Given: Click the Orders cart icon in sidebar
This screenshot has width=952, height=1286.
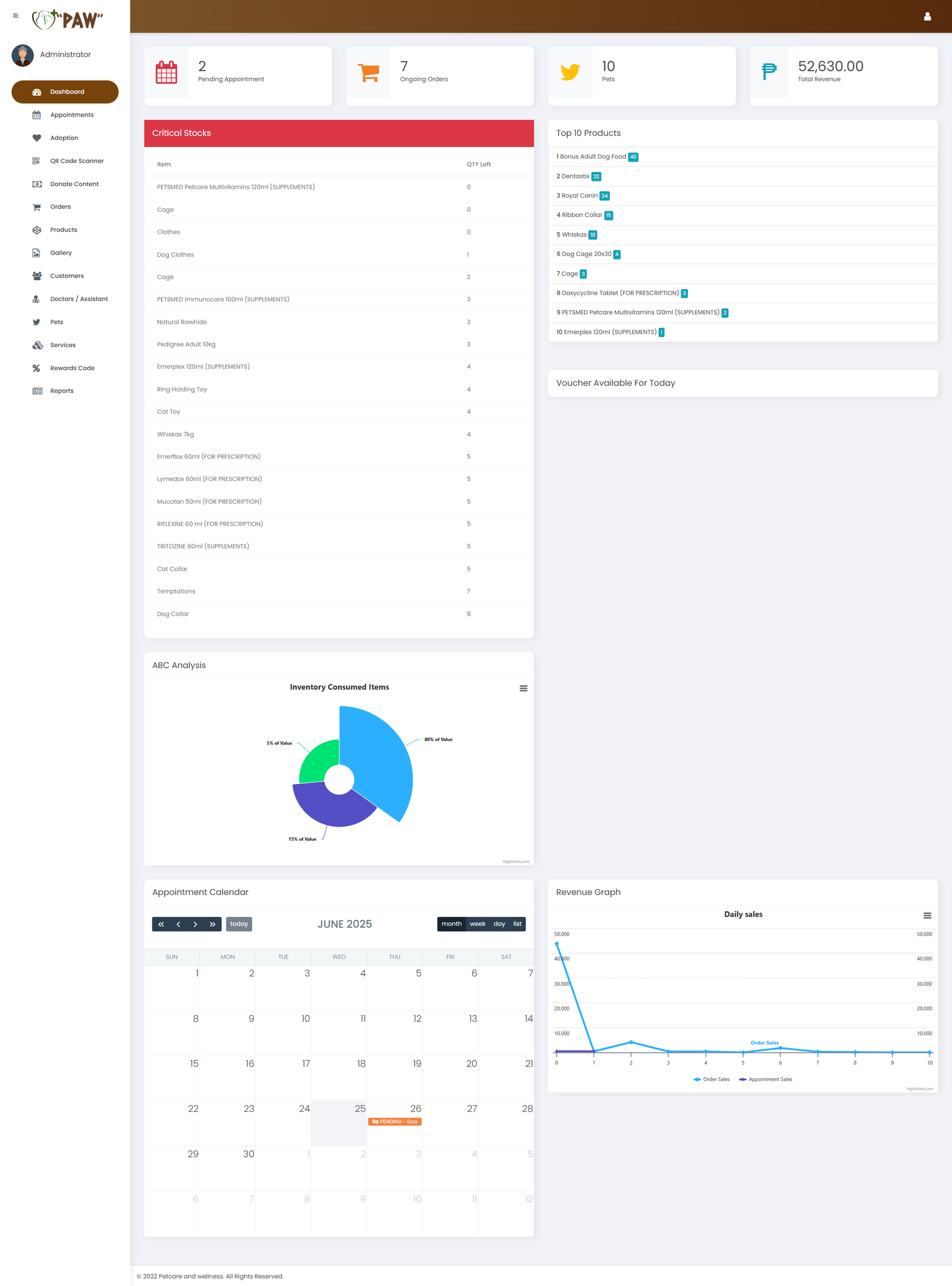Looking at the screenshot, I should [36, 207].
